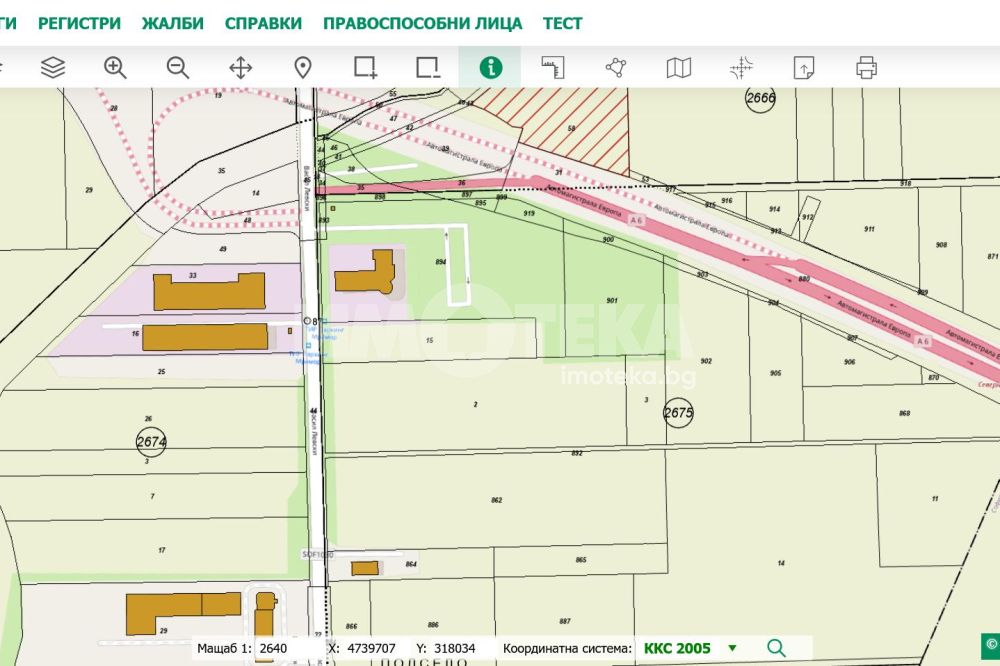Select the polygon drawing tool

(615, 67)
